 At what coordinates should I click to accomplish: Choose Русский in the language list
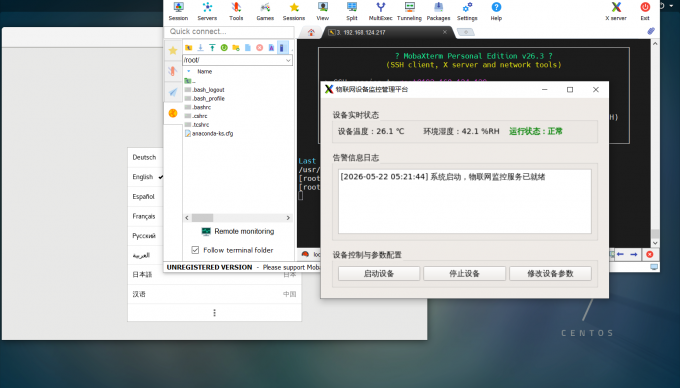tap(145, 235)
